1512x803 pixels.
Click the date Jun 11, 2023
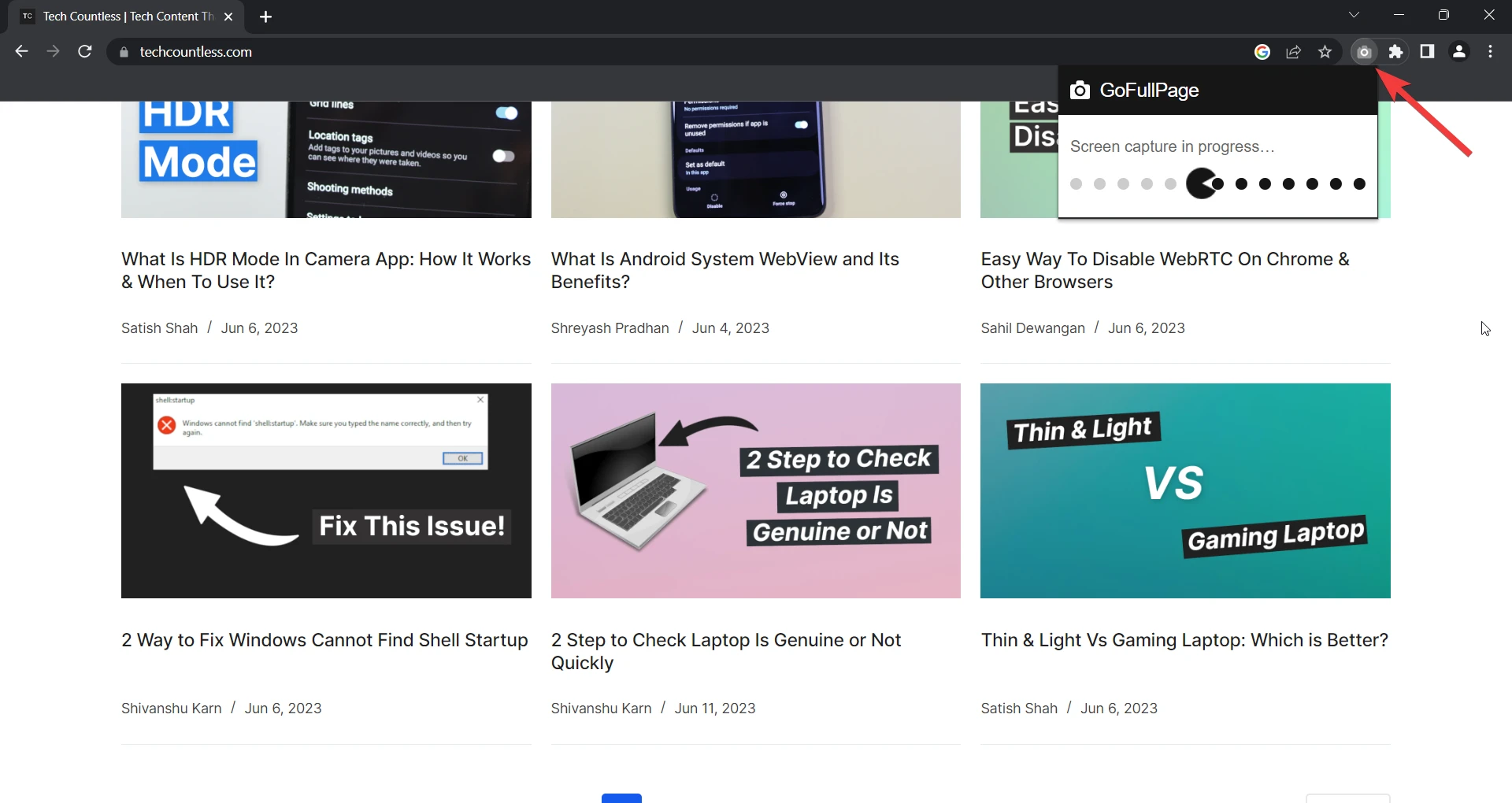[715, 709]
